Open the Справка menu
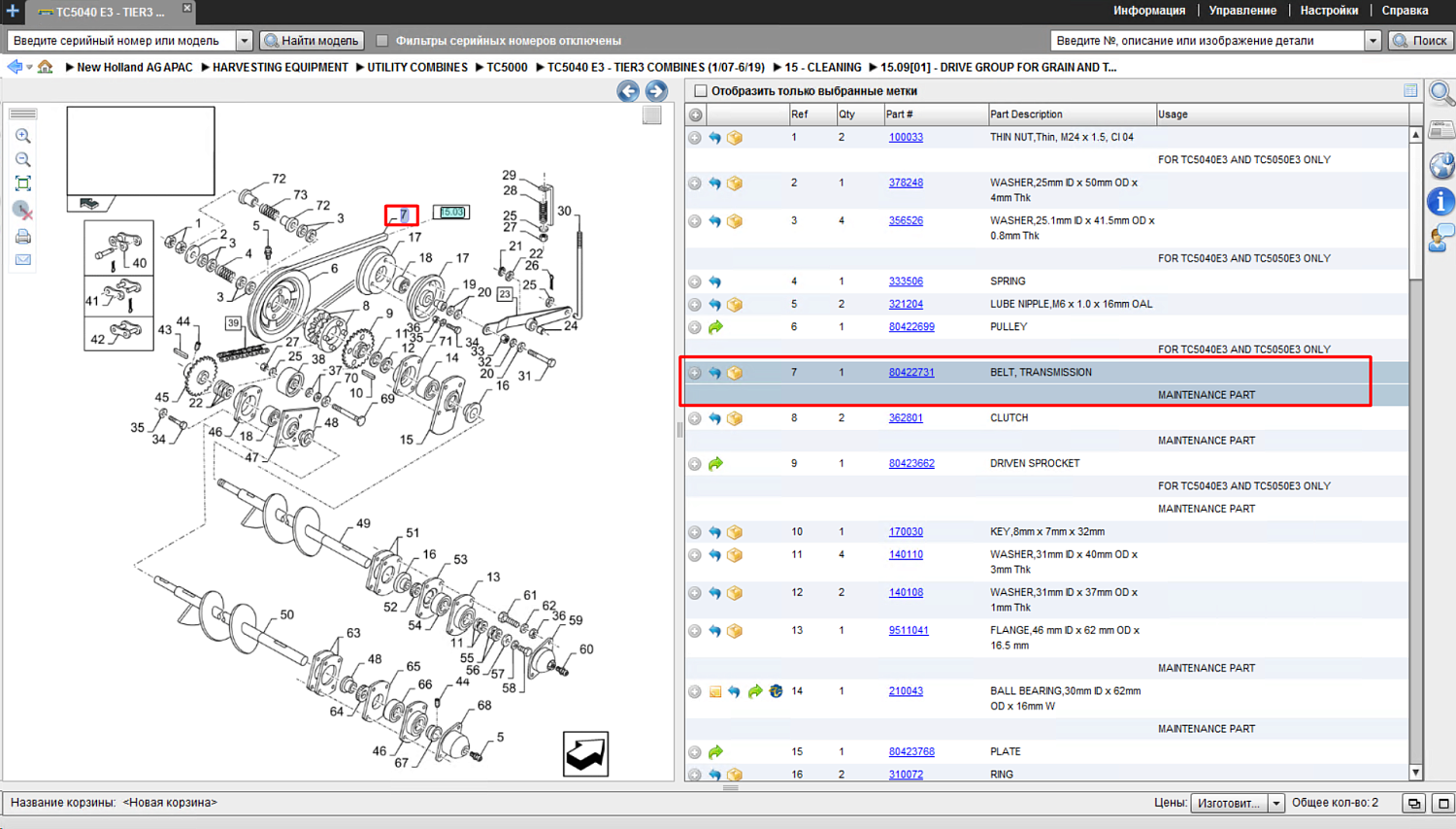 pos(1405,11)
